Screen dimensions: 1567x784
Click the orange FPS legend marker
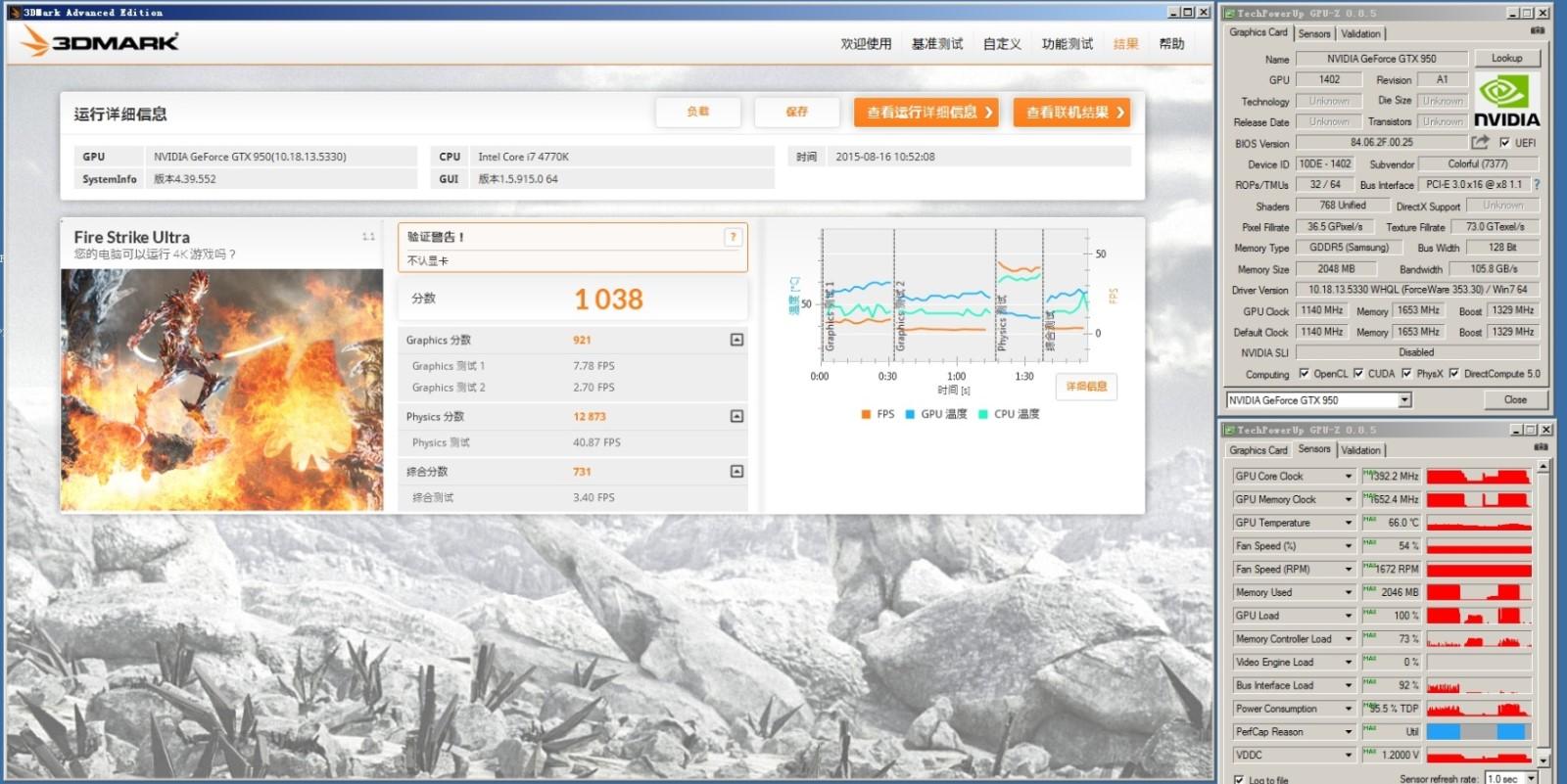[x=866, y=414]
